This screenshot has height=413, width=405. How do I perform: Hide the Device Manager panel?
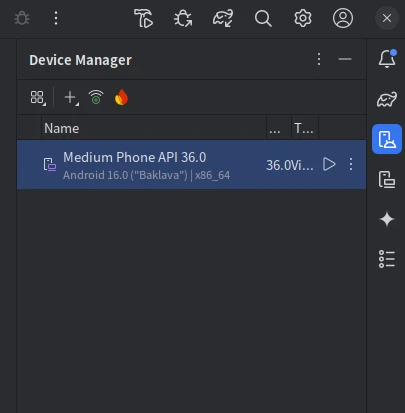pos(345,59)
